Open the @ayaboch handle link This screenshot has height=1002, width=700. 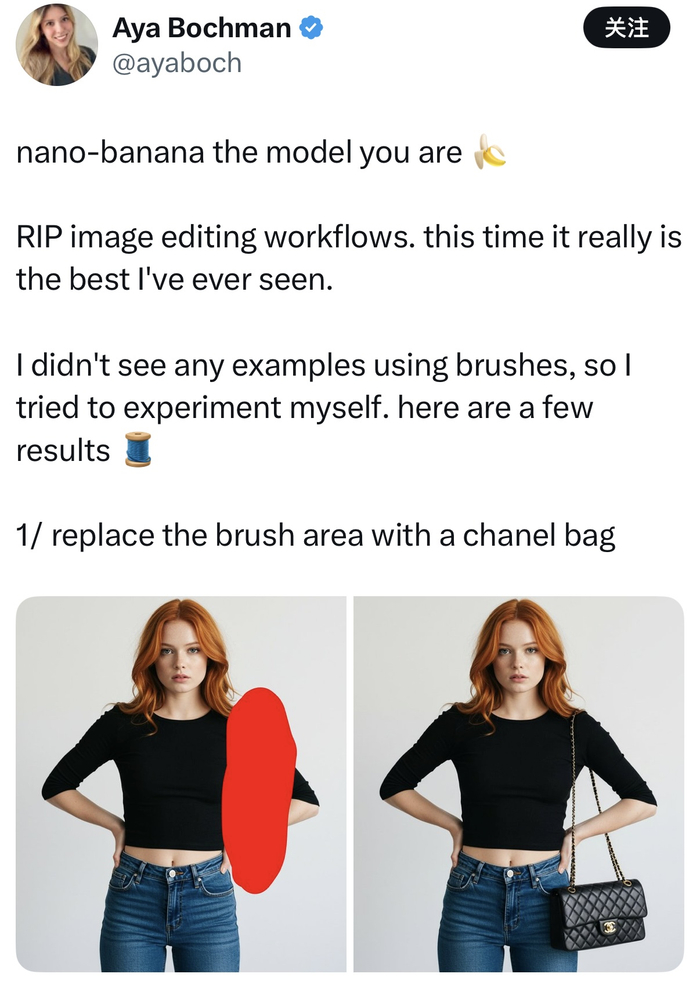coord(177,63)
